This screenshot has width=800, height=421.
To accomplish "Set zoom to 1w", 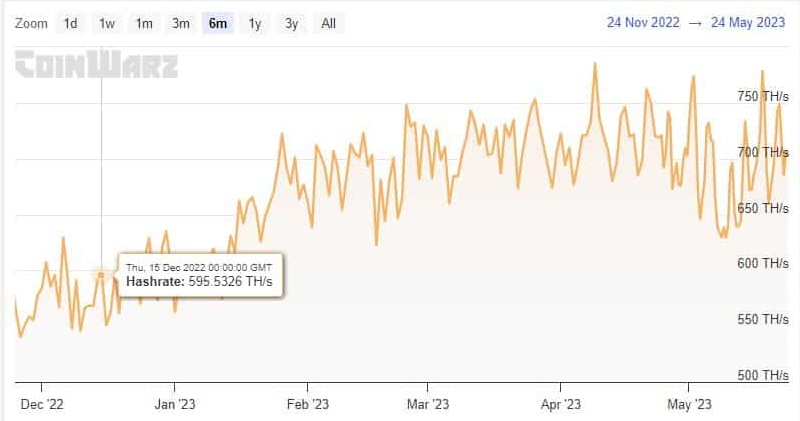I will pos(107,23).
